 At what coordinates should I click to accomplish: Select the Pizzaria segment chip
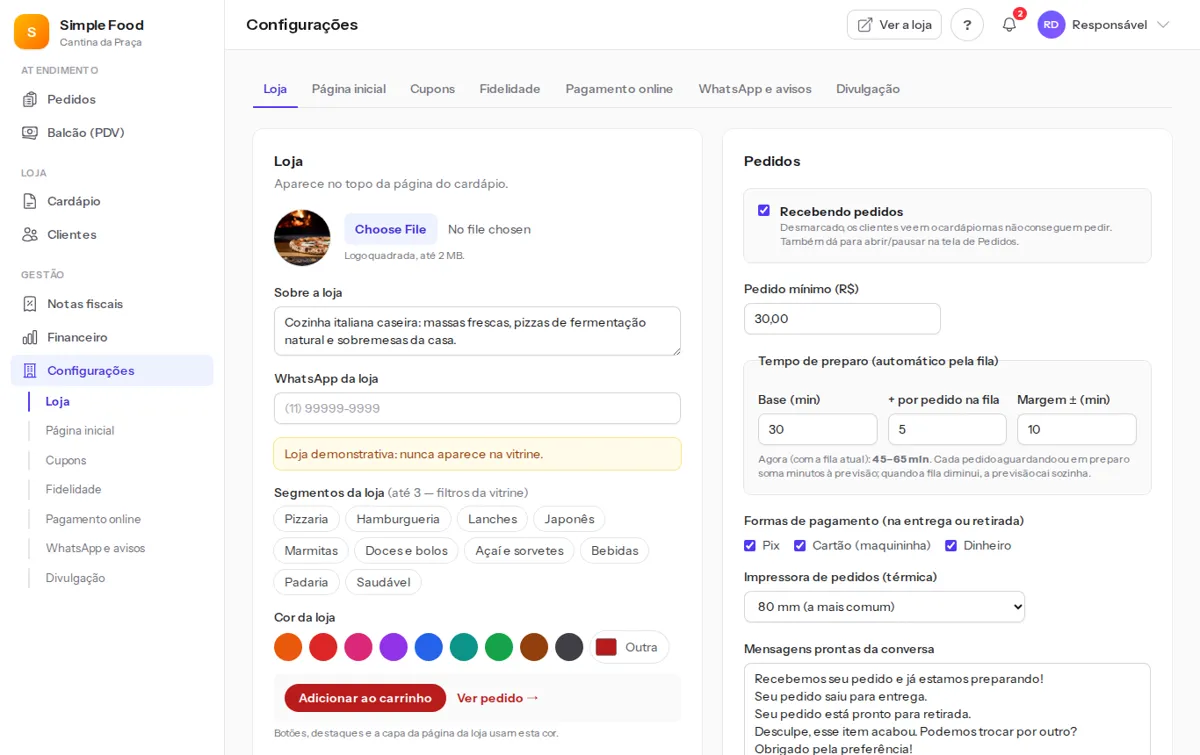(x=306, y=519)
